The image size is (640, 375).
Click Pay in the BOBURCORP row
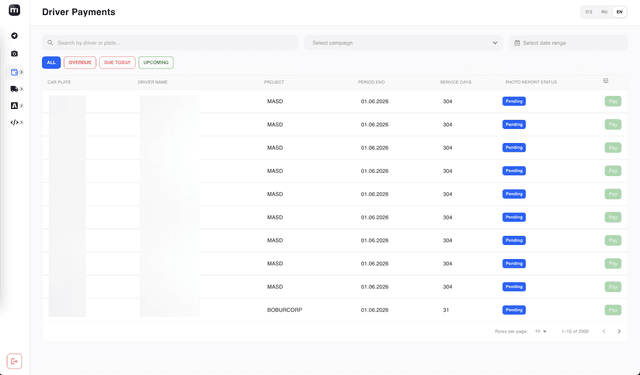[x=613, y=310]
